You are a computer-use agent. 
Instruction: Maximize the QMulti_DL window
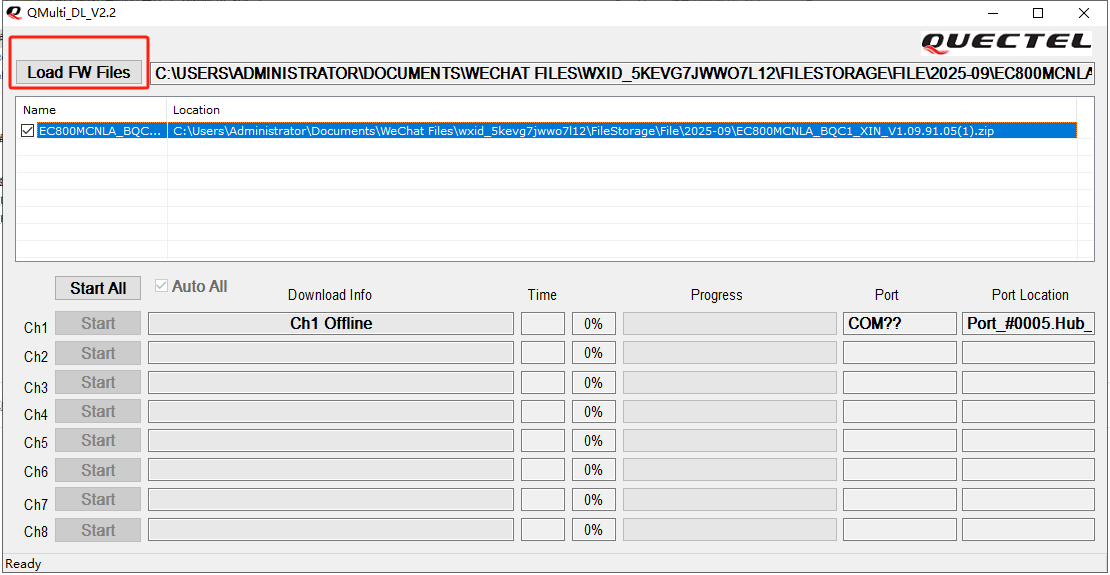coord(1038,13)
